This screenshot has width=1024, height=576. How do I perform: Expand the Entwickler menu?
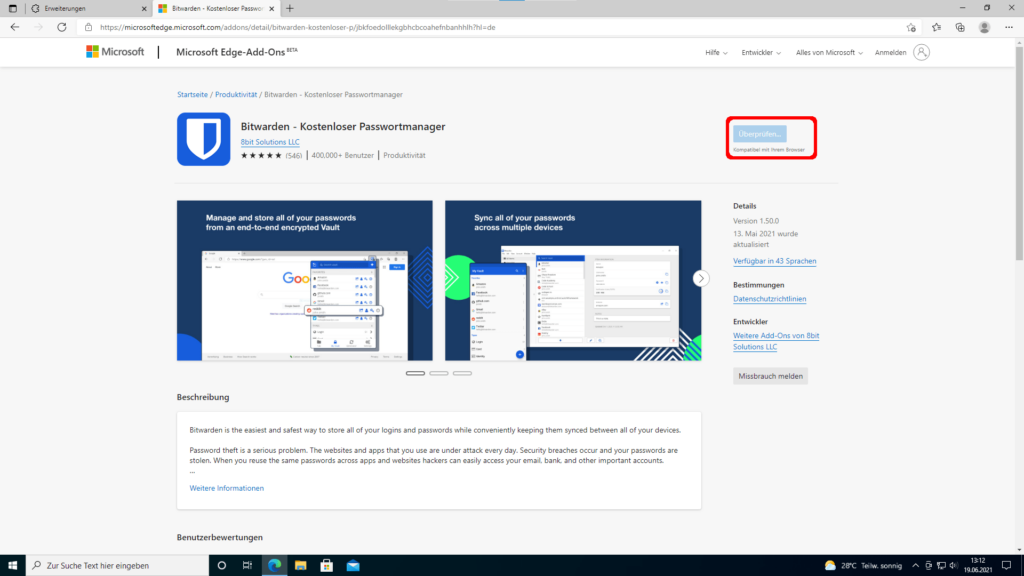click(x=761, y=52)
